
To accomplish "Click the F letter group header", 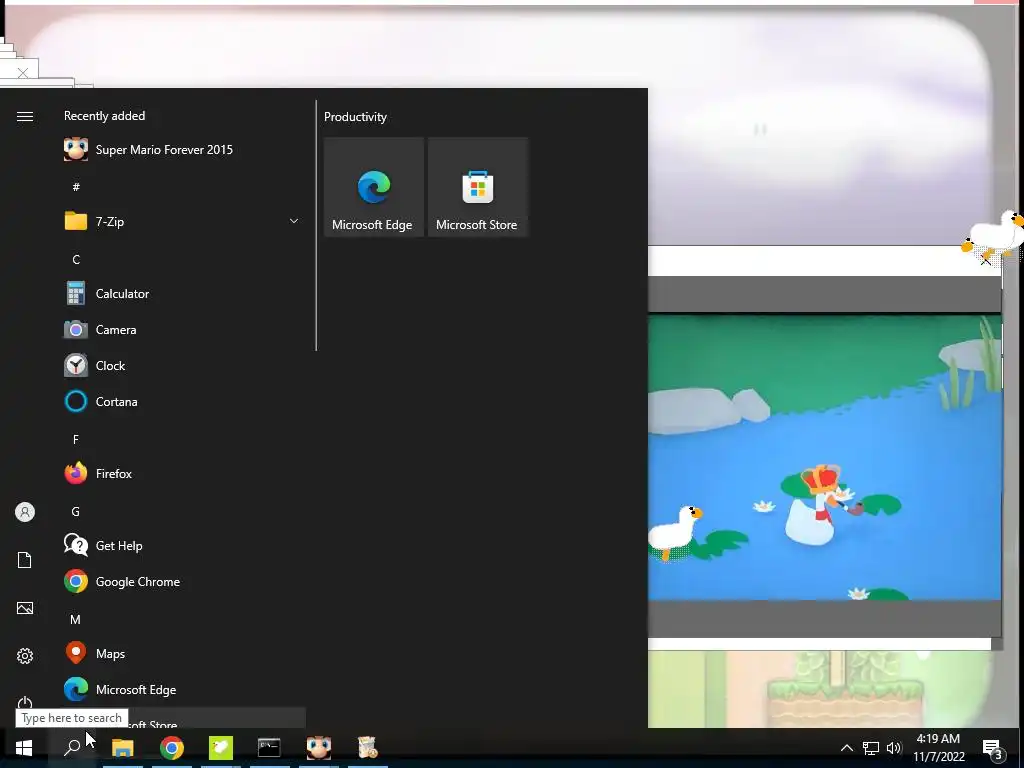I will [x=76, y=439].
